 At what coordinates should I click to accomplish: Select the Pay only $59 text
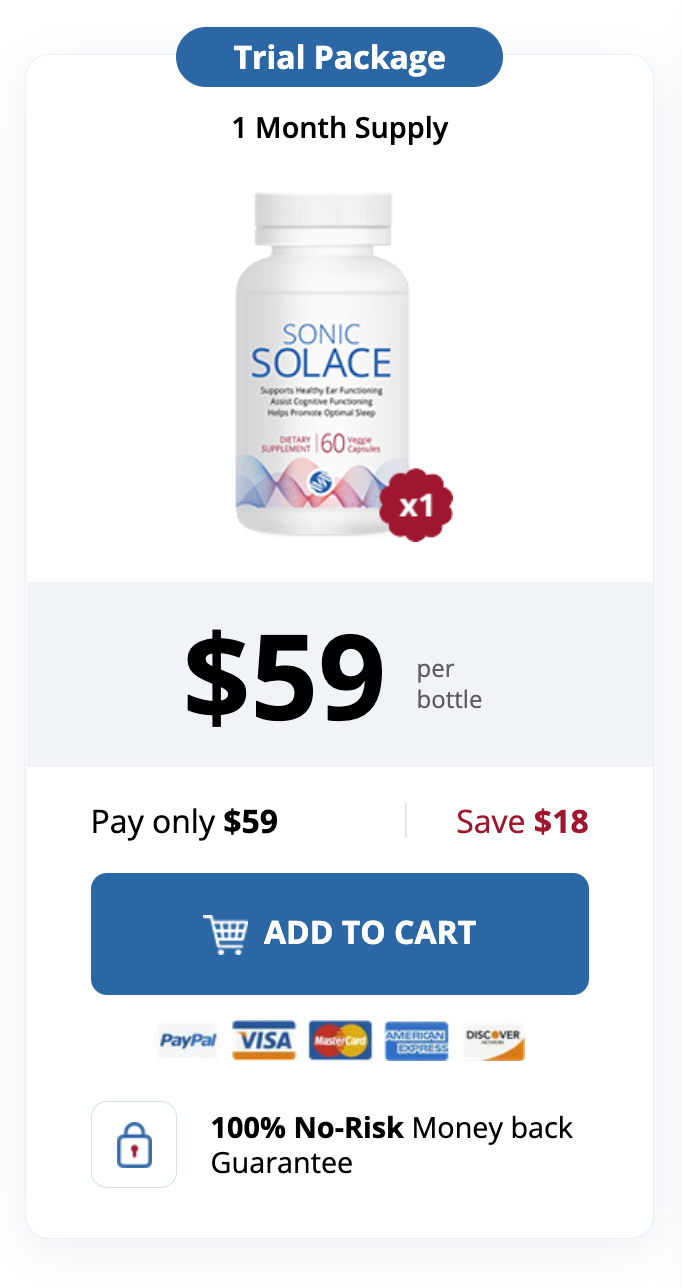point(184,820)
